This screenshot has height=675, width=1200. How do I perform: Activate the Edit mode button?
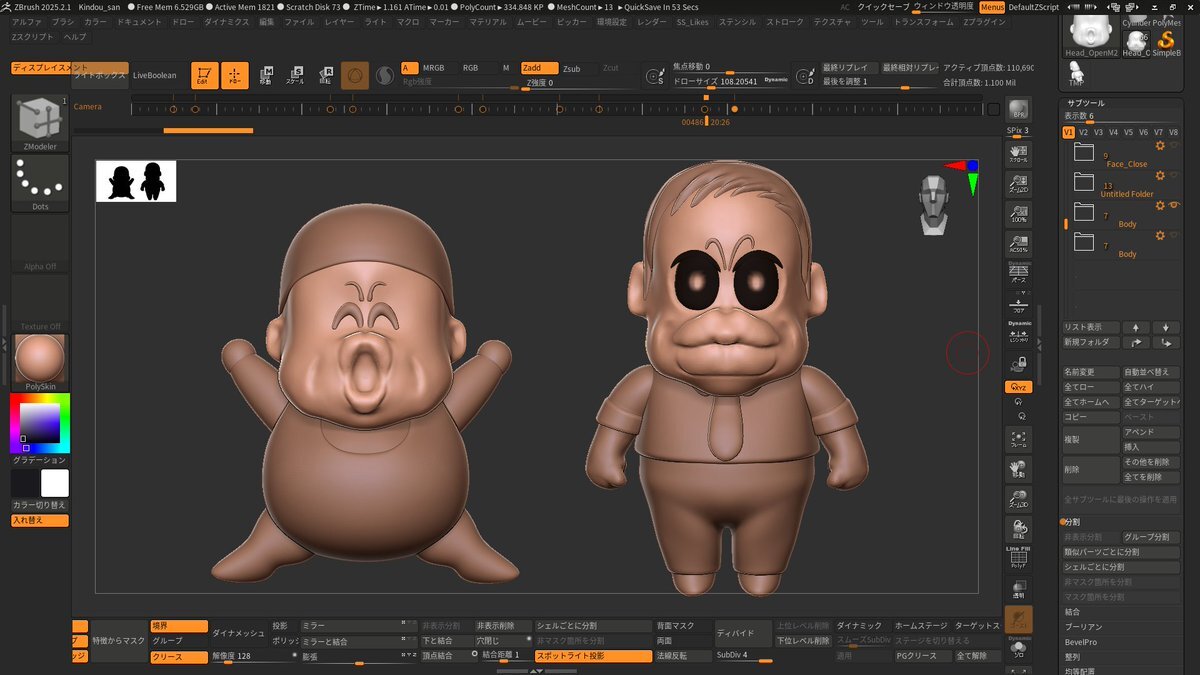click(205, 75)
